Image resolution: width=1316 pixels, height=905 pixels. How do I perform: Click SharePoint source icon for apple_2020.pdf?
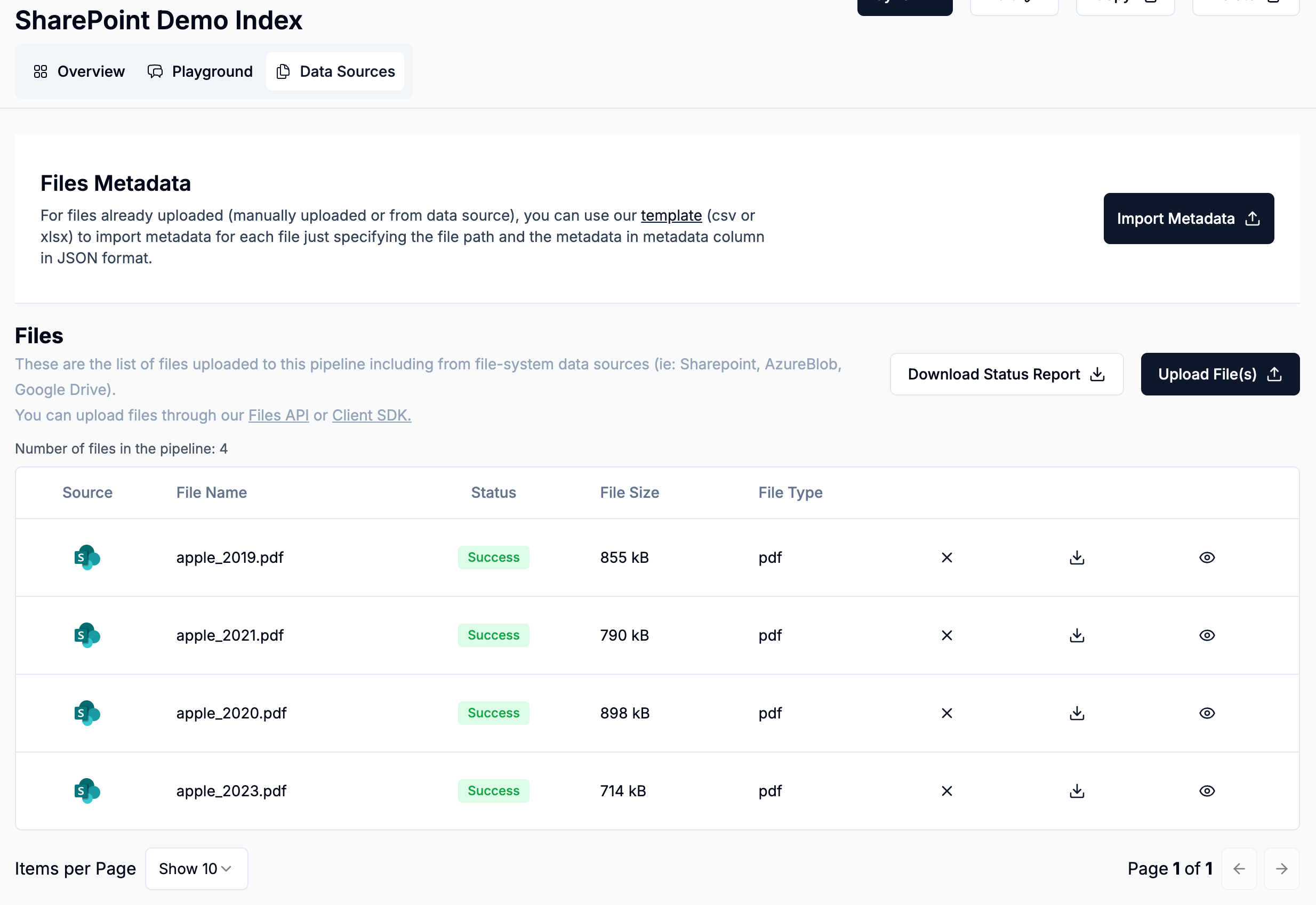pyautogui.click(x=87, y=713)
